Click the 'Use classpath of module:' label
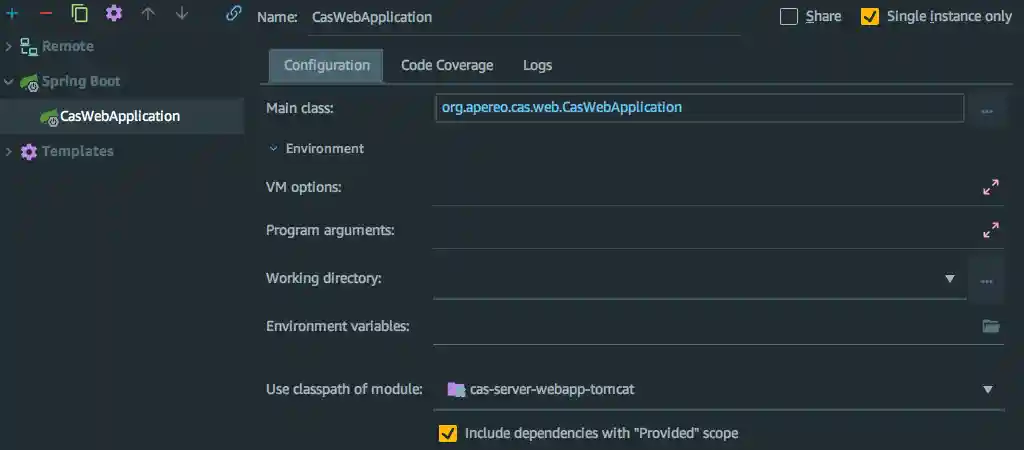1024x450 pixels. [x=344, y=390]
